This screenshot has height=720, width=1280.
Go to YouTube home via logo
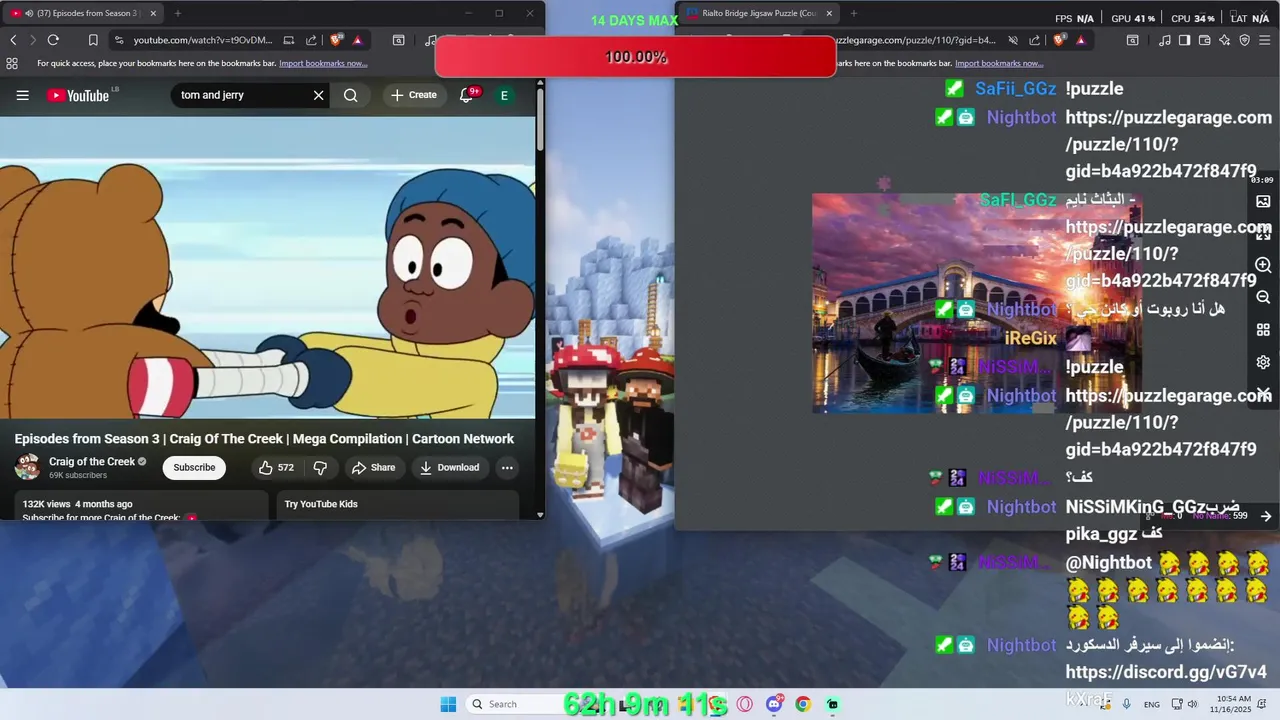[x=78, y=95]
